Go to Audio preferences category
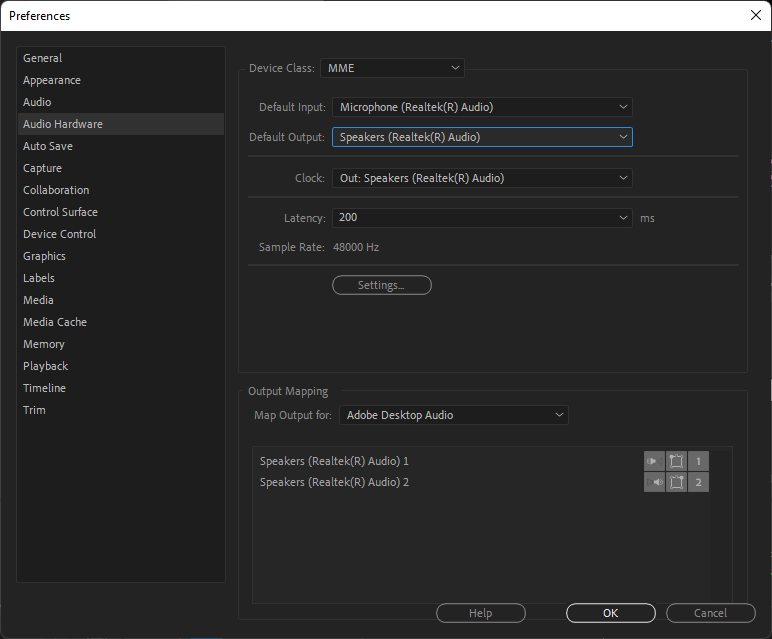Screen dimensions: 772x639 click(x=121, y=102)
